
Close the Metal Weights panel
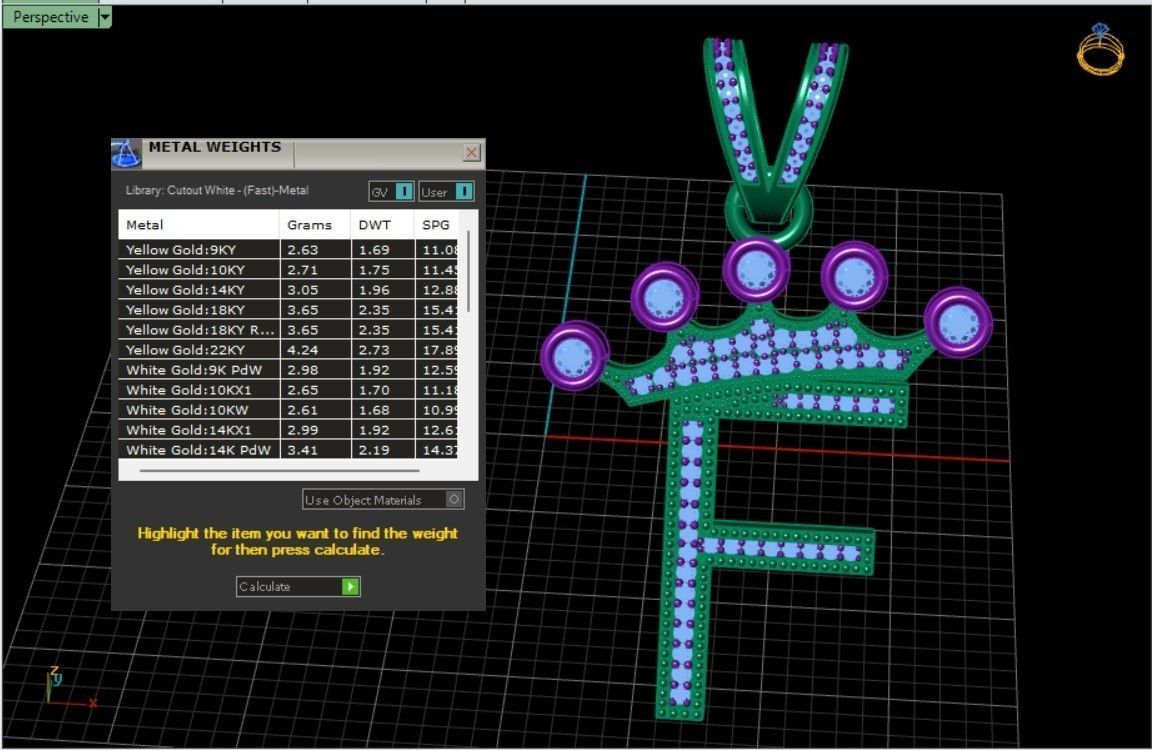472,152
